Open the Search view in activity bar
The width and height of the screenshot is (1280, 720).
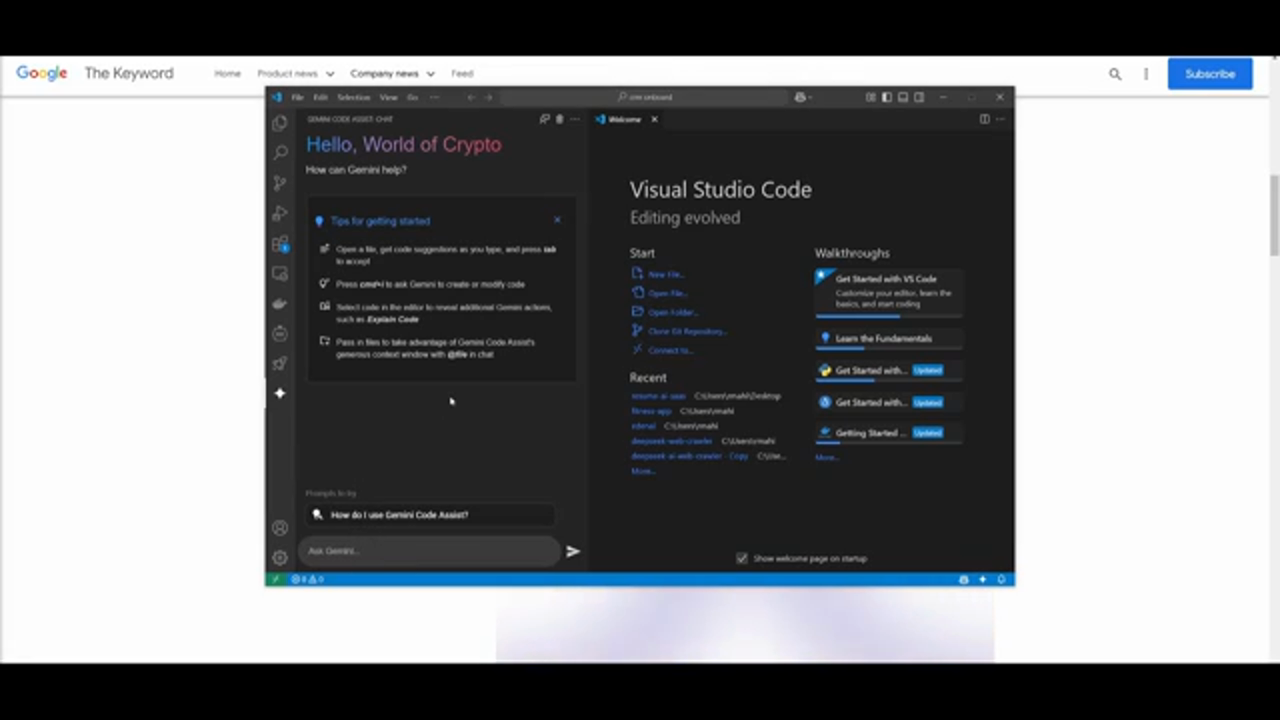pos(280,152)
